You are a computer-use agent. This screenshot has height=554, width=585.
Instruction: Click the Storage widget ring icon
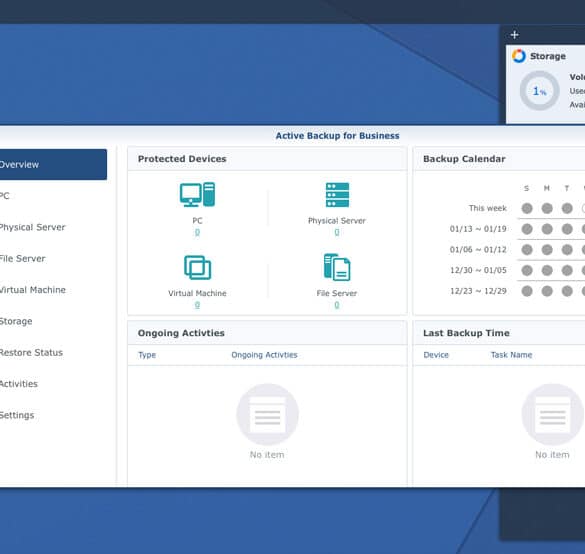point(519,56)
